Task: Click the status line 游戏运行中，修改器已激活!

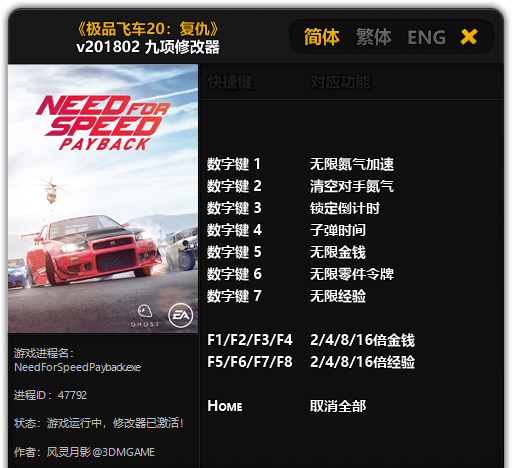Action: [99, 423]
